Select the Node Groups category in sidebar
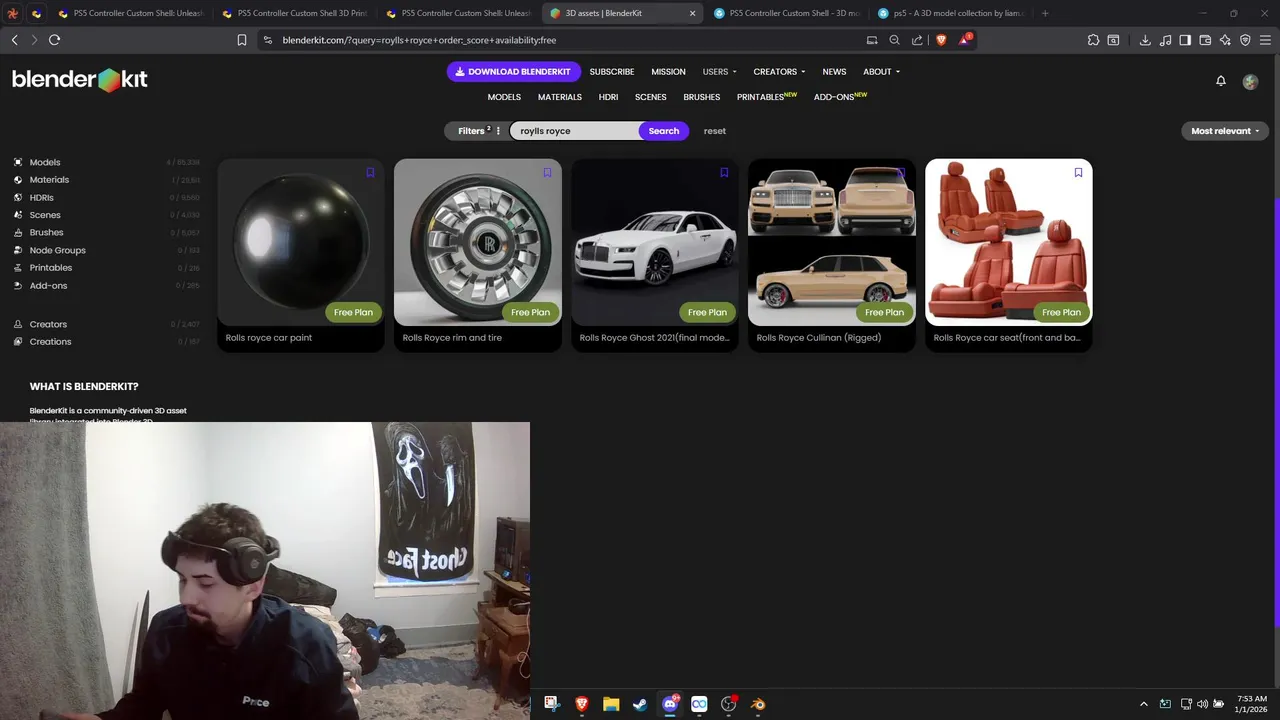The image size is (1280, 720). pyautogui.click(x=57, y=250)
